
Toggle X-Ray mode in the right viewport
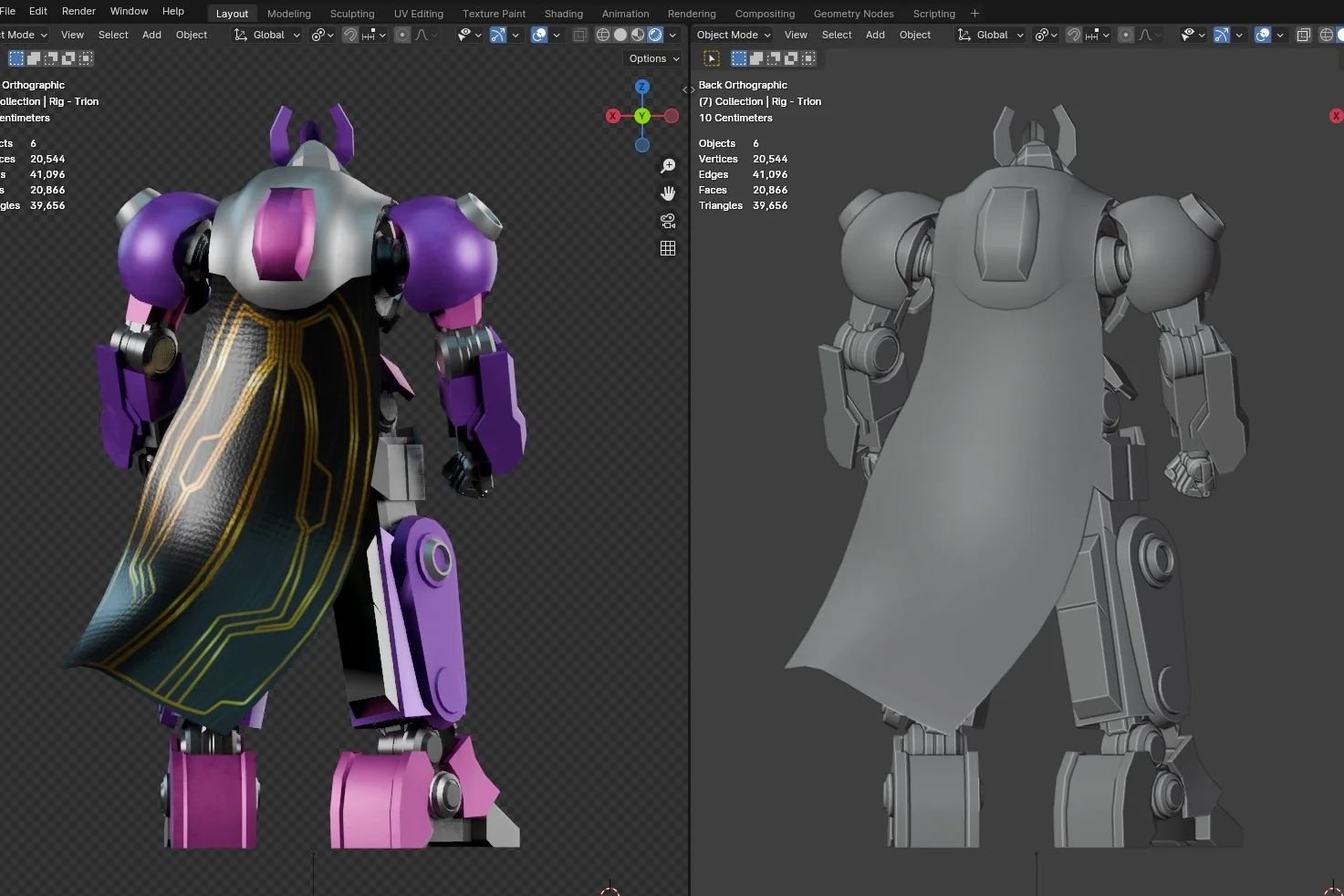(x=1303, y=35)
